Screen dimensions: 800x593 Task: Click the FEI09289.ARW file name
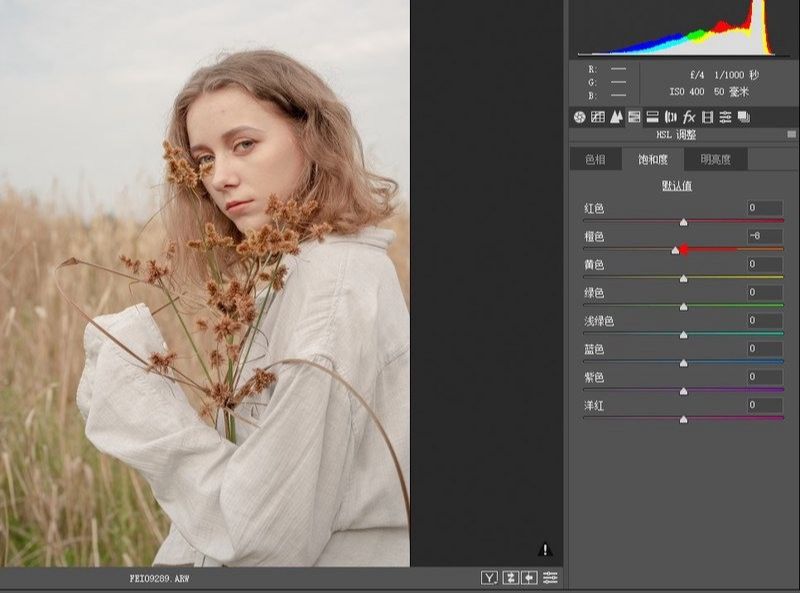(x=159, y=579)
